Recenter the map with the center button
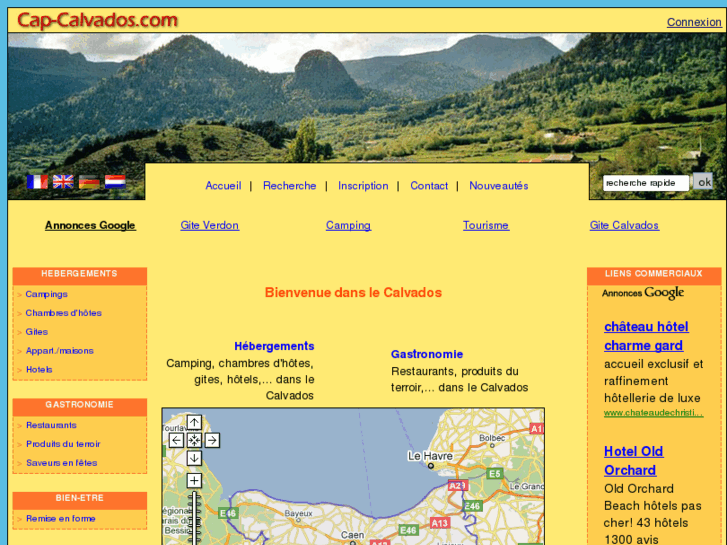This screenshot has width=727, height=545. [x=194, y=440]
